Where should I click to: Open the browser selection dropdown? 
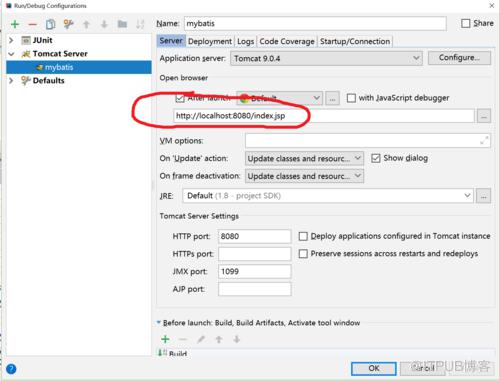279,98
